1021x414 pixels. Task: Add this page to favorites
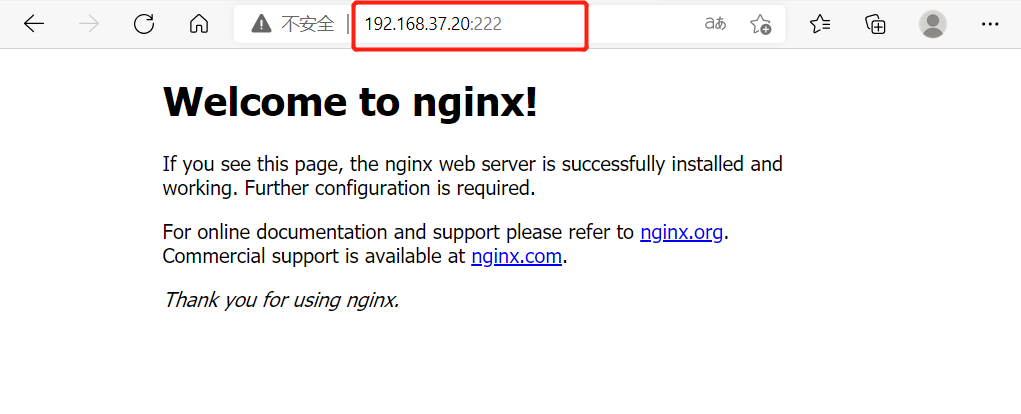(760, 25)
